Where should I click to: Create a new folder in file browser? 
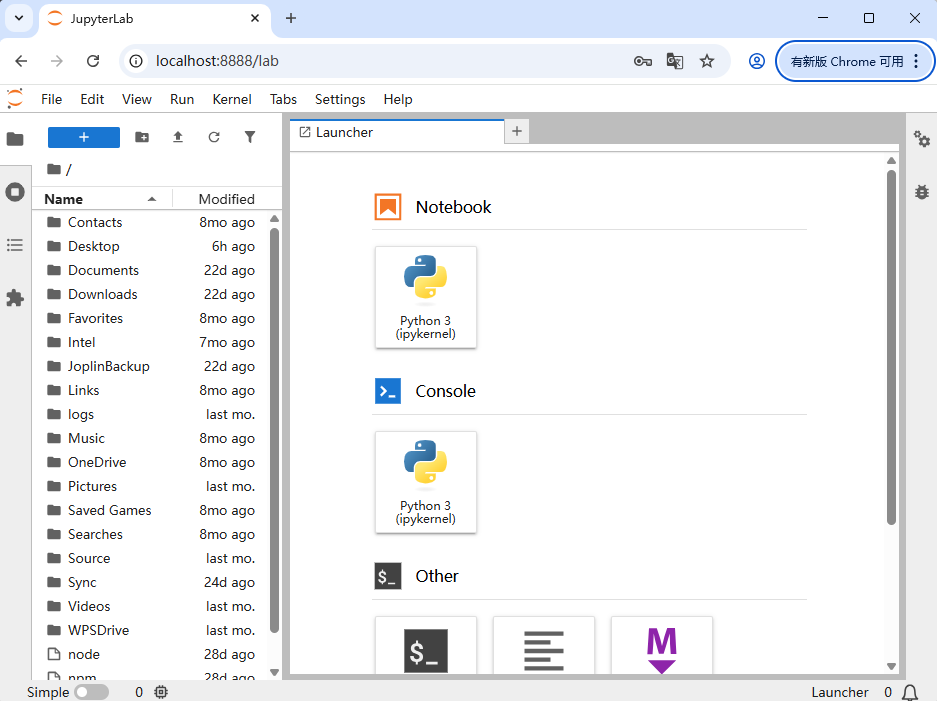pyautogui.click(x=142, y=137)
